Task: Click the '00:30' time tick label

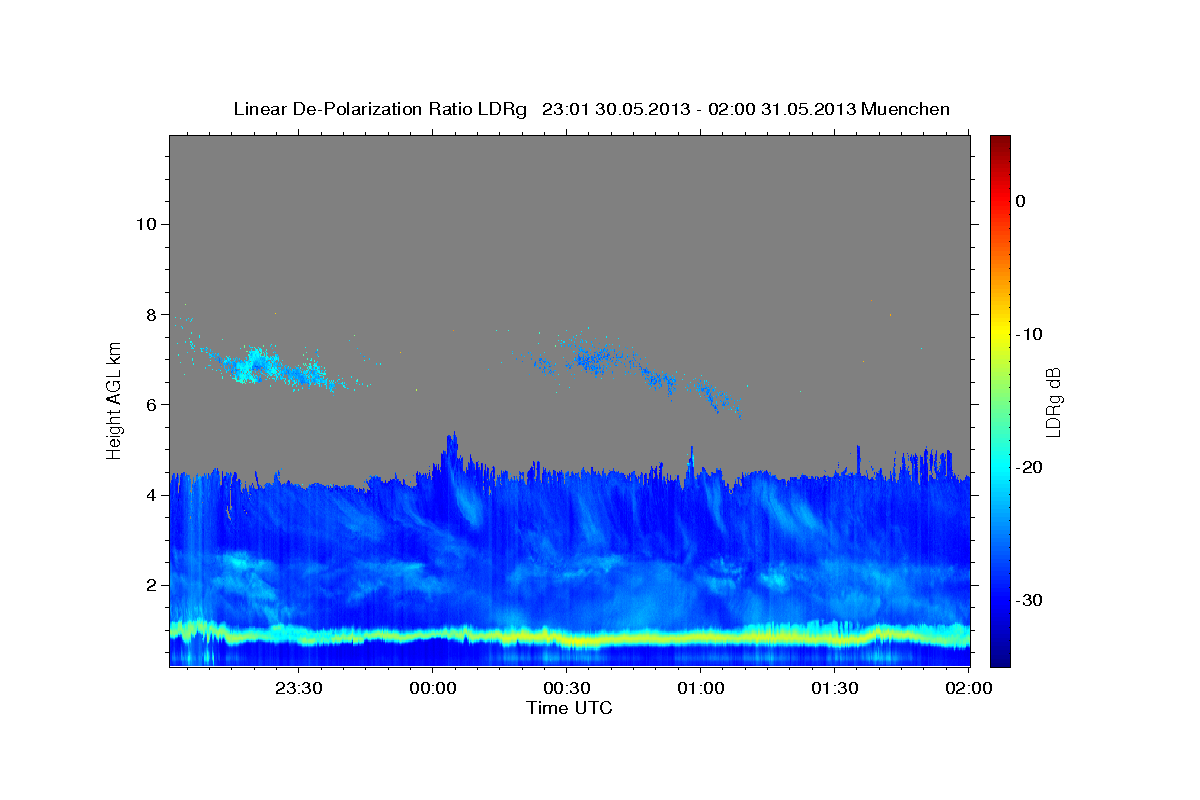Action: 566,688
